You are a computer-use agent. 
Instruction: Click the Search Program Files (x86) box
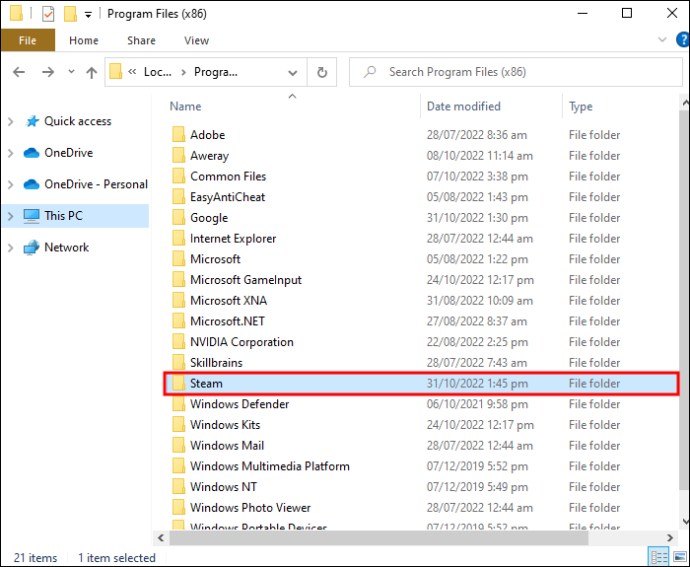coord(515,72)
